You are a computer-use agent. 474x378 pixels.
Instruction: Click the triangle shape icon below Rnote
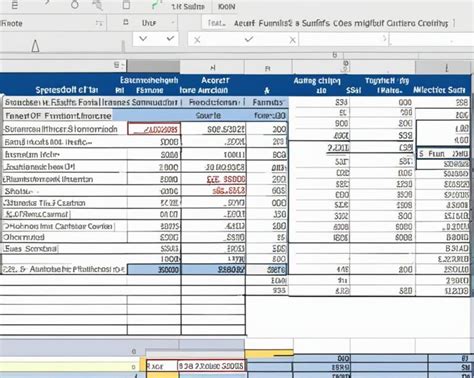point(35,46)
